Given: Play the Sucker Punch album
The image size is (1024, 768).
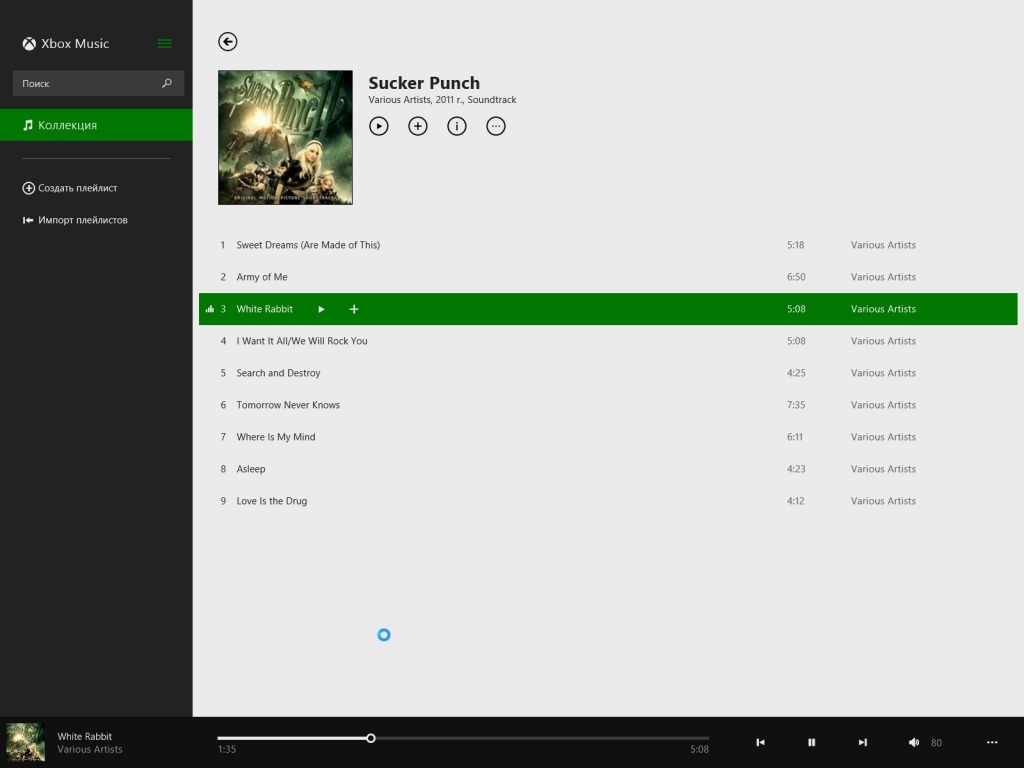Looking at the screenshot, I should [x=379, y=126].
